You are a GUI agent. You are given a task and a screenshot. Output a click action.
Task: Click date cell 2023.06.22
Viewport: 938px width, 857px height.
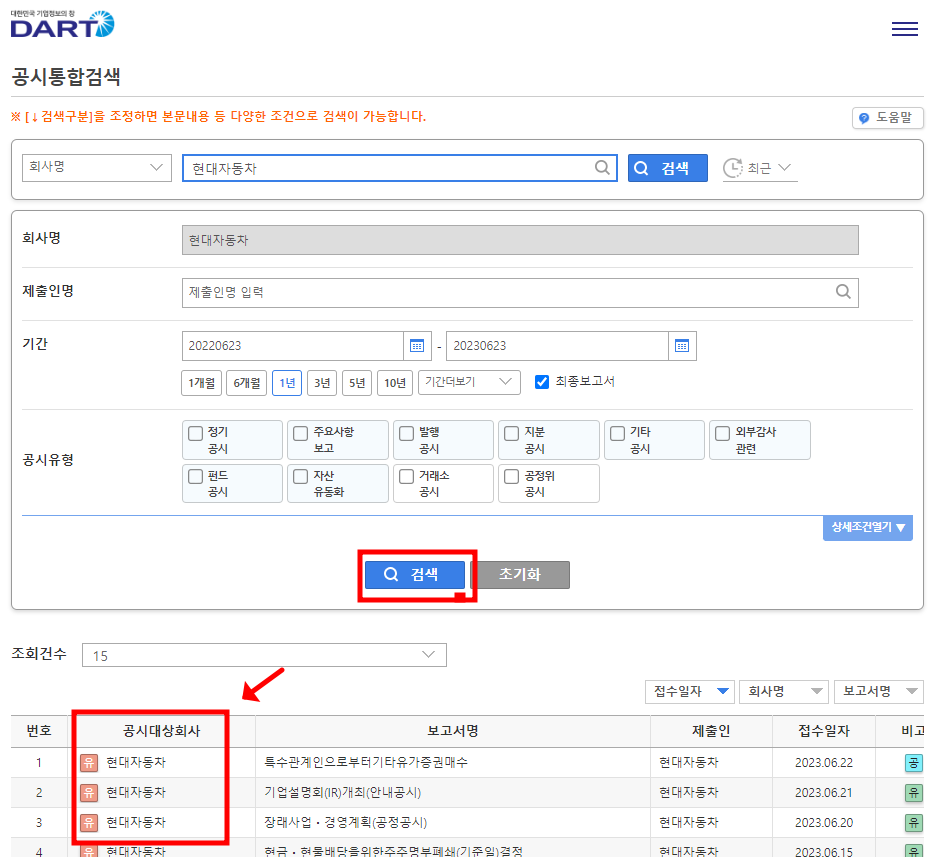point(824,763)
